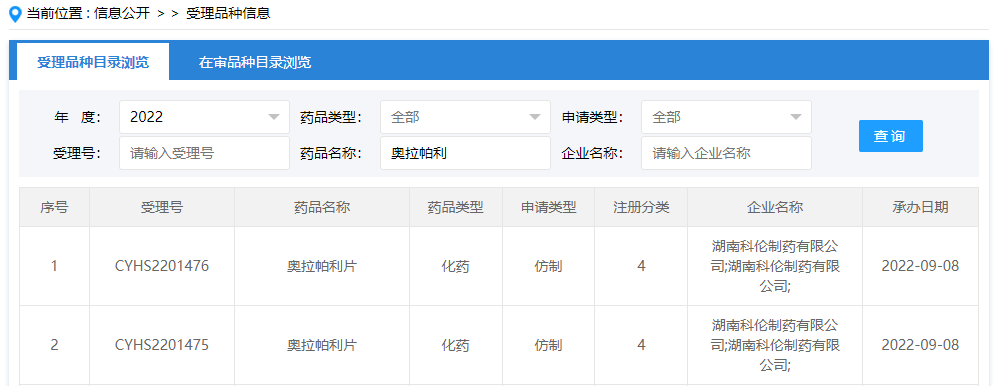The width and height of the screenshot is (997, 386).
Task: Click the 注册分类 column header
Action: tap(641, 207)
